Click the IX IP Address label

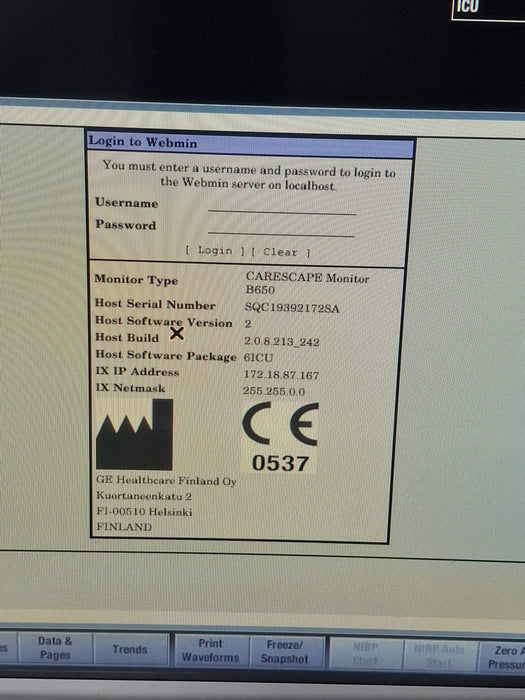[138, 371]
